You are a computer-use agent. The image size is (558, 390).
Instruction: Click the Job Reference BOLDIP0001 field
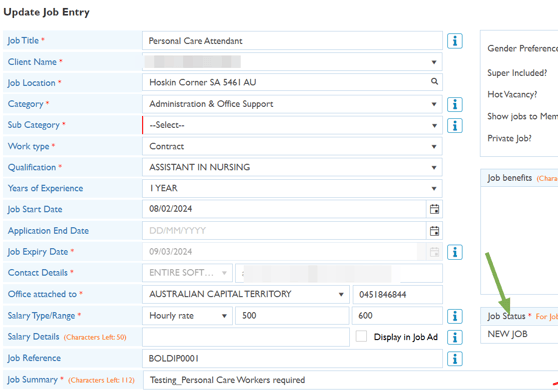point(292,358)
